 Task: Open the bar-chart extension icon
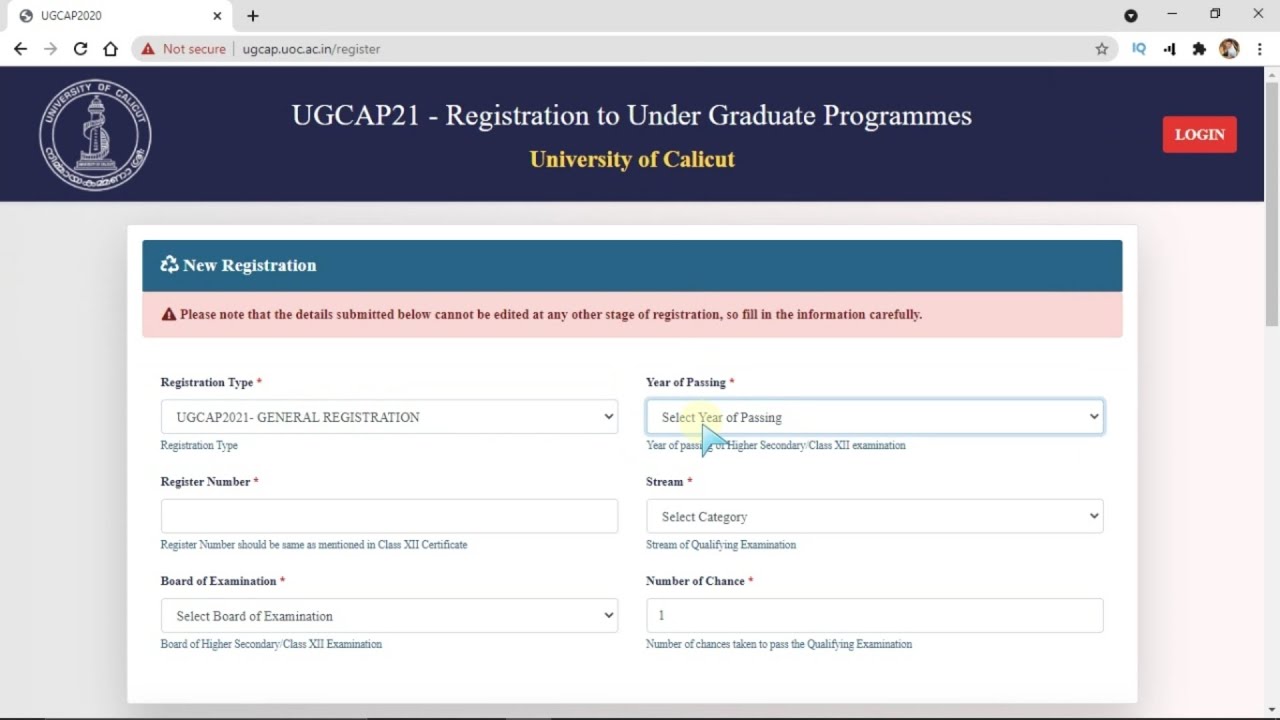click(1169, 49)
